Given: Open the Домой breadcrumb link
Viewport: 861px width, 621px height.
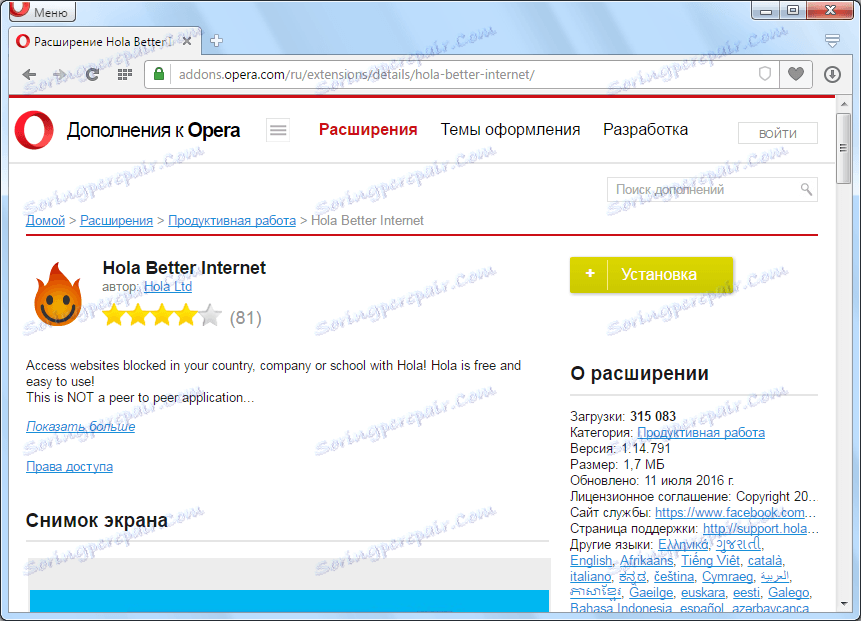Looking at the screenshot, I should pyautogui.click(x=46, y=221).
